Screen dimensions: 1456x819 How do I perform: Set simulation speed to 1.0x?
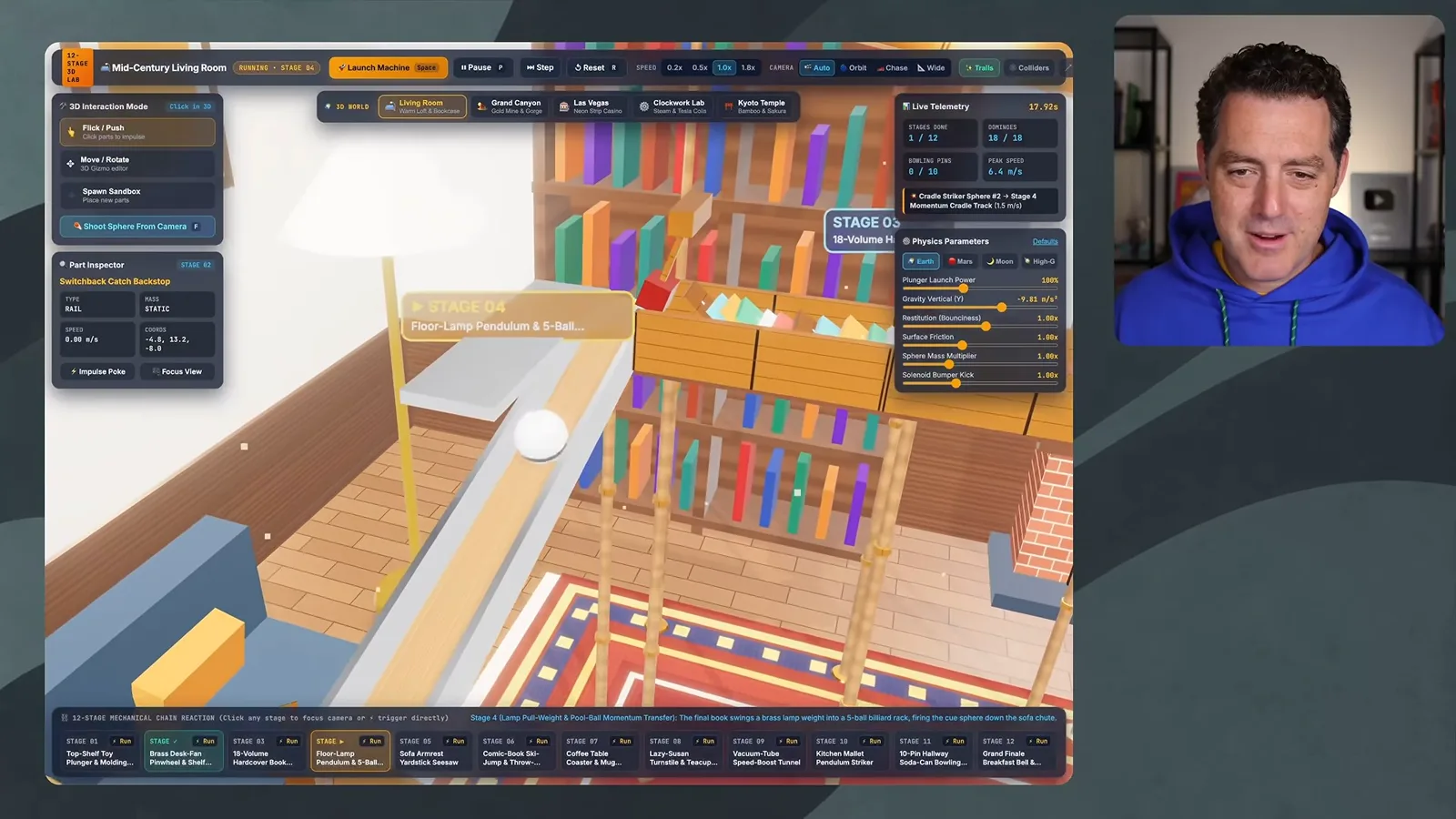pos(724,67)
